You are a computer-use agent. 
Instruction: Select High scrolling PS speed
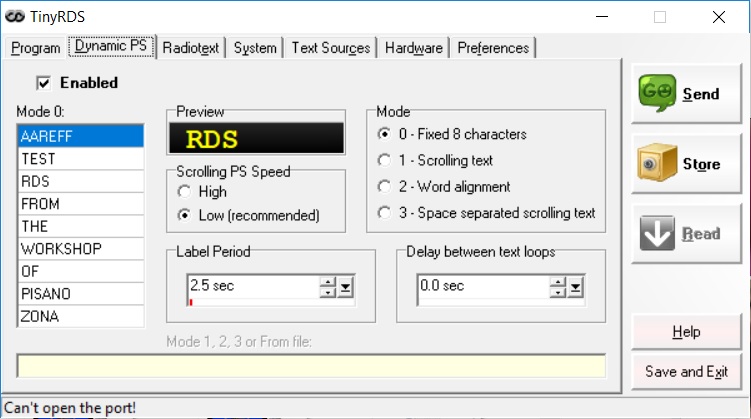click(x=184, y=192)
